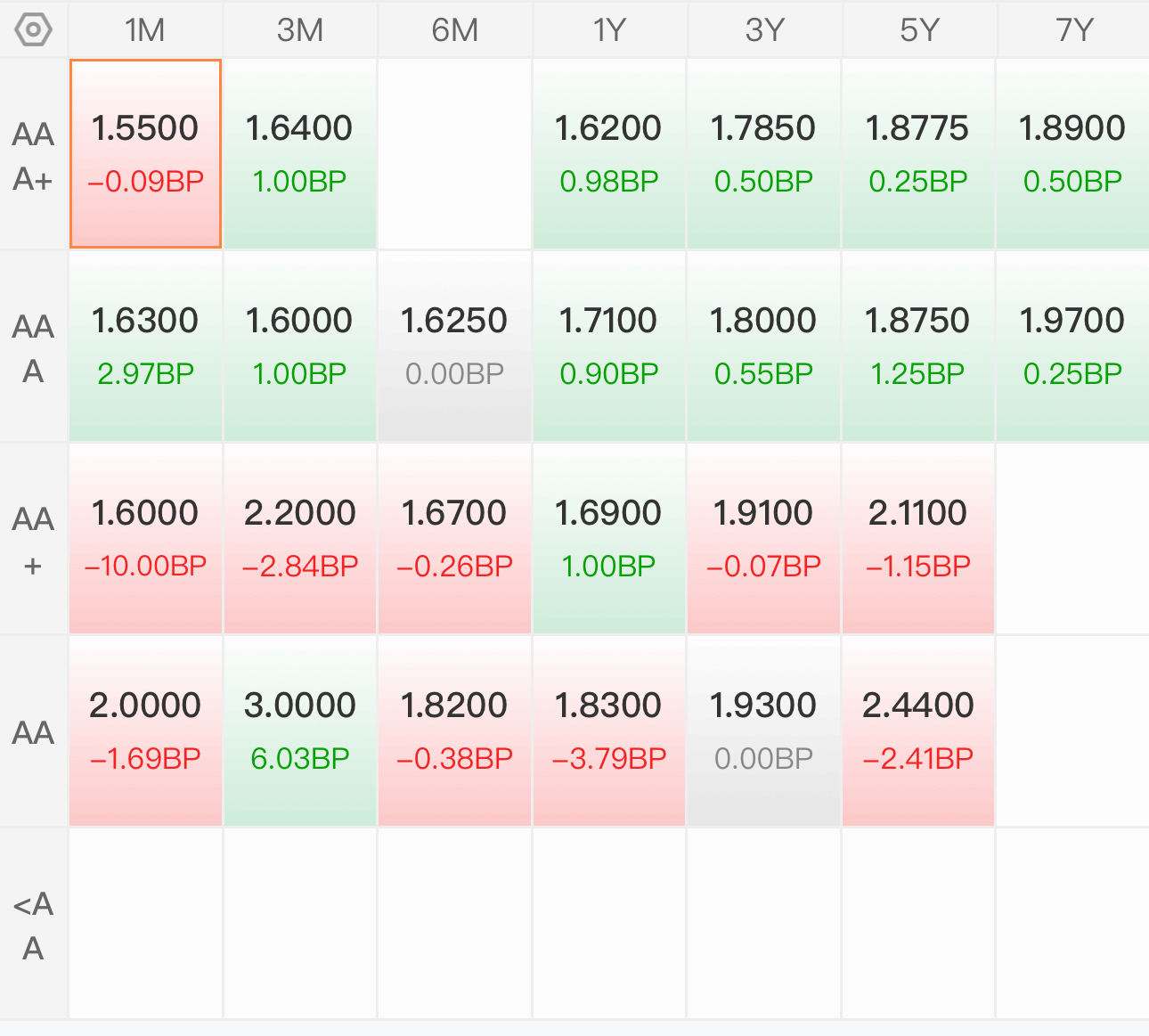Click the <AAA row label

pyautogui.click(x=34, y=926)
